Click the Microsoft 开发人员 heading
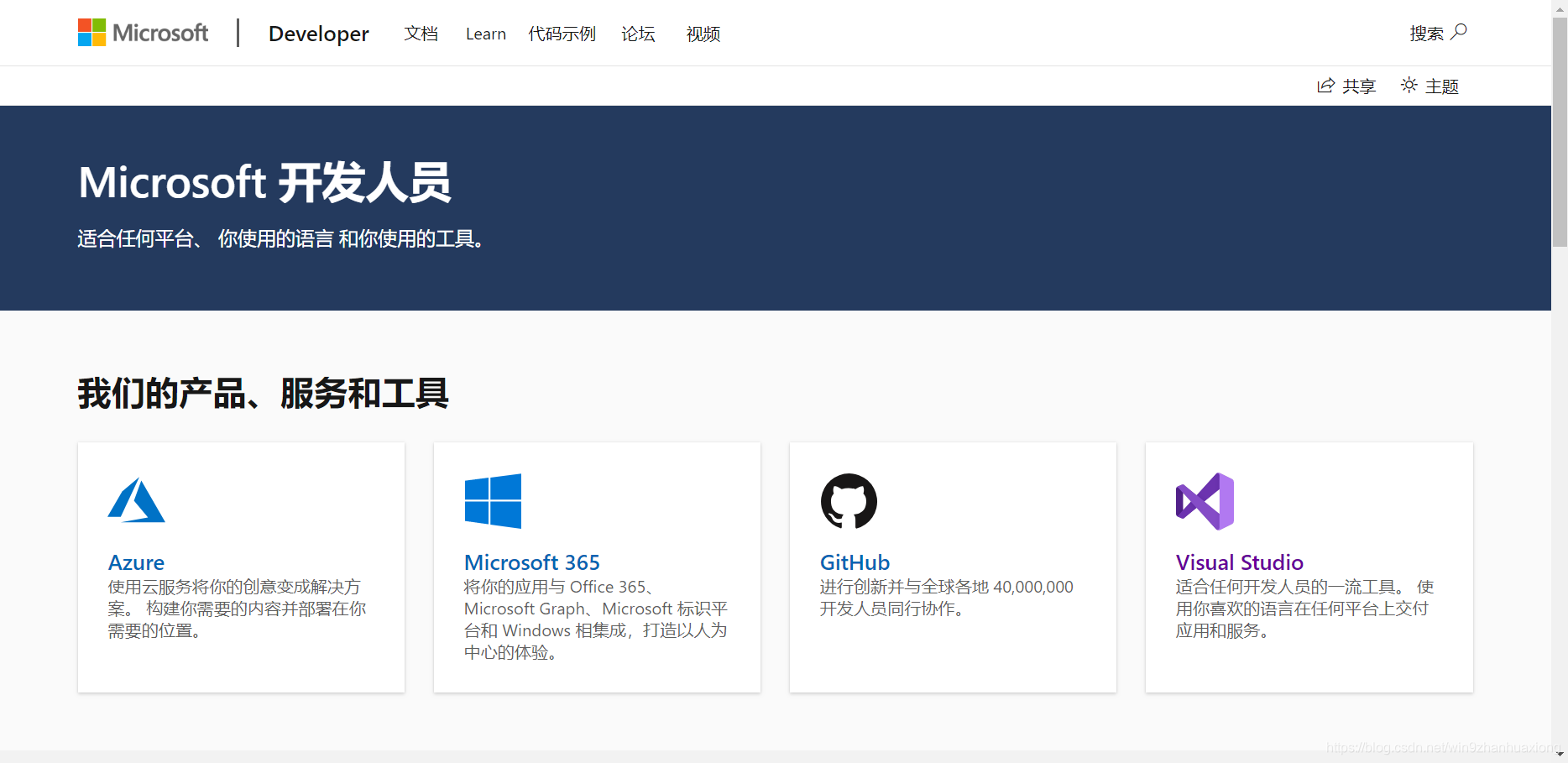Screen dimensions: 1568x763 [264, 183]
